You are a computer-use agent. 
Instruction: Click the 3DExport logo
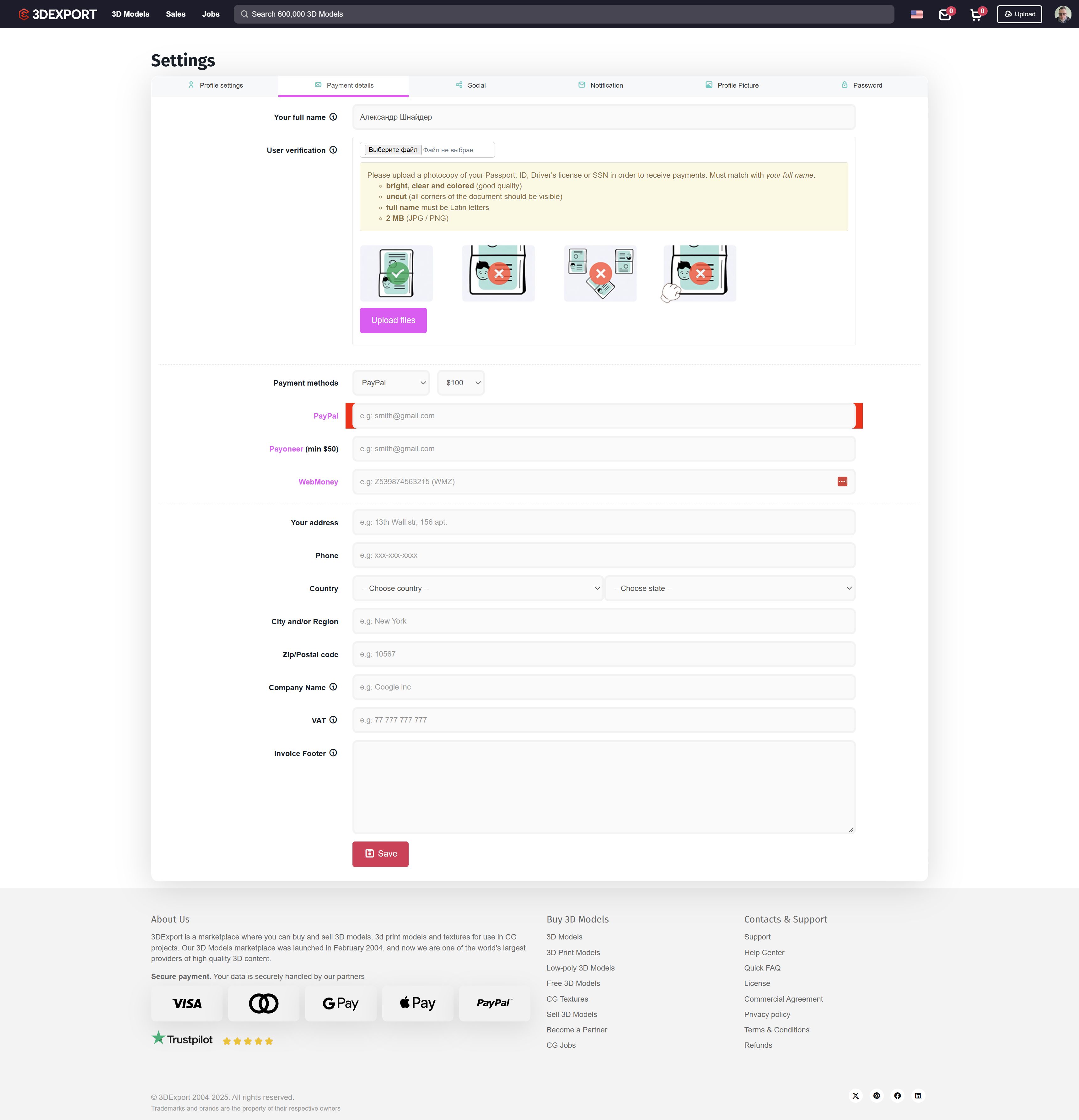pos(58,14)
